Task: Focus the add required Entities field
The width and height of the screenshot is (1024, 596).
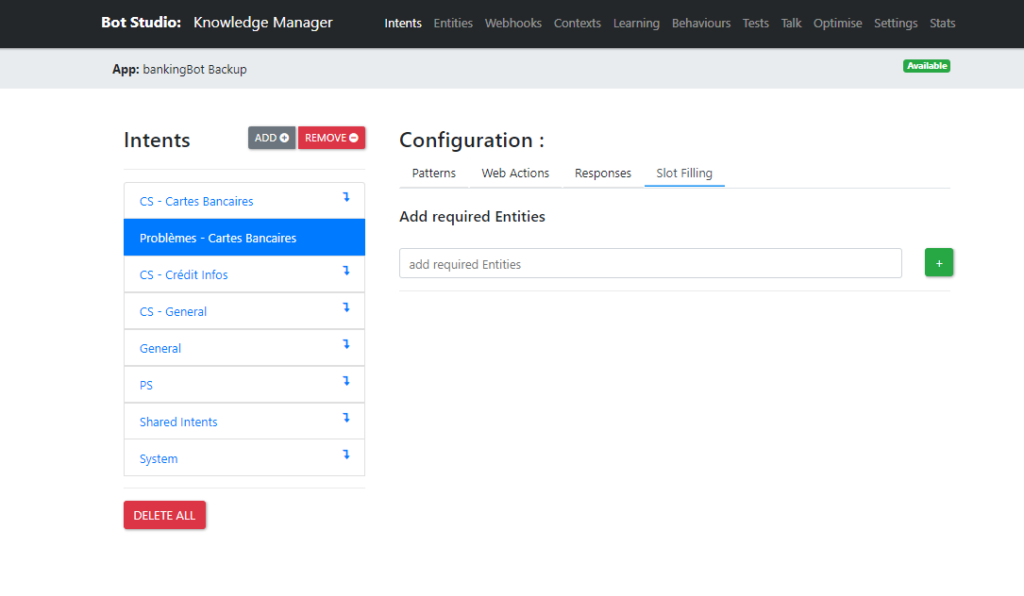Action: (x=650, y=263)
